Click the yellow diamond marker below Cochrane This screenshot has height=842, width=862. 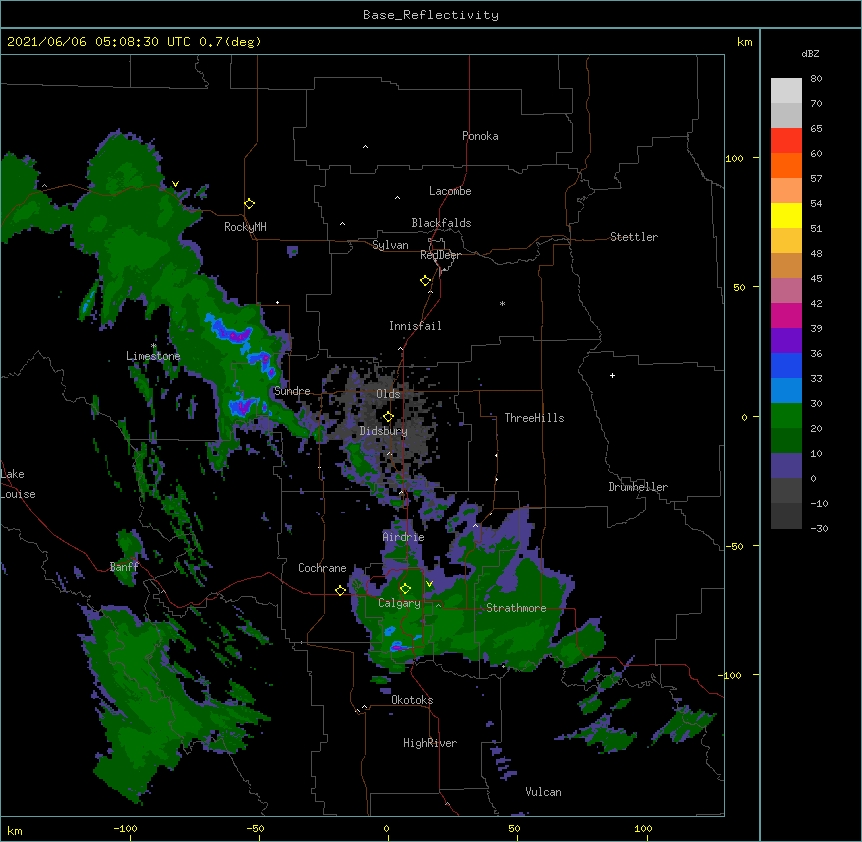coord(340,590)
